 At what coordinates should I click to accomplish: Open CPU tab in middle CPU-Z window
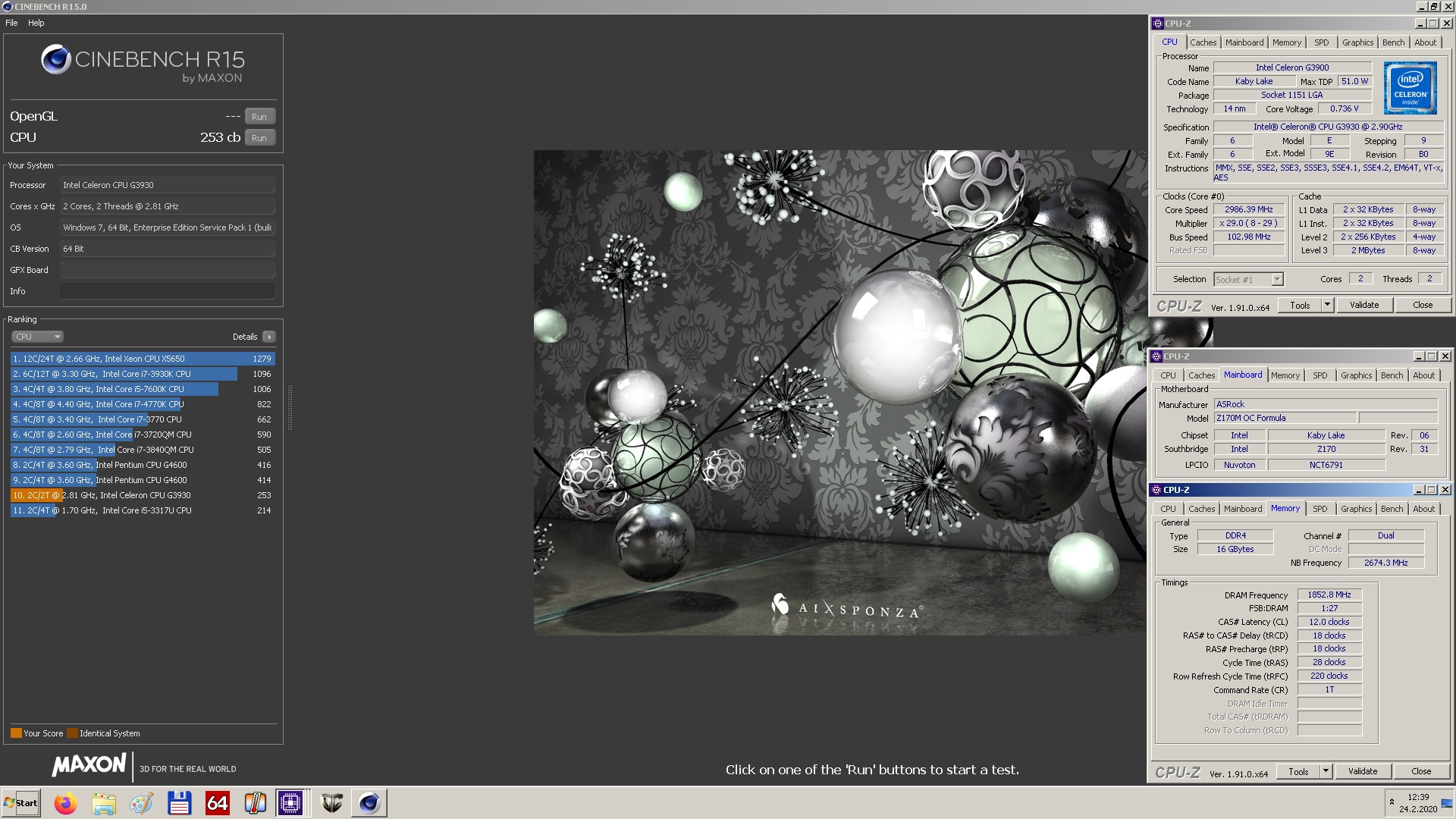point(1169,375)
